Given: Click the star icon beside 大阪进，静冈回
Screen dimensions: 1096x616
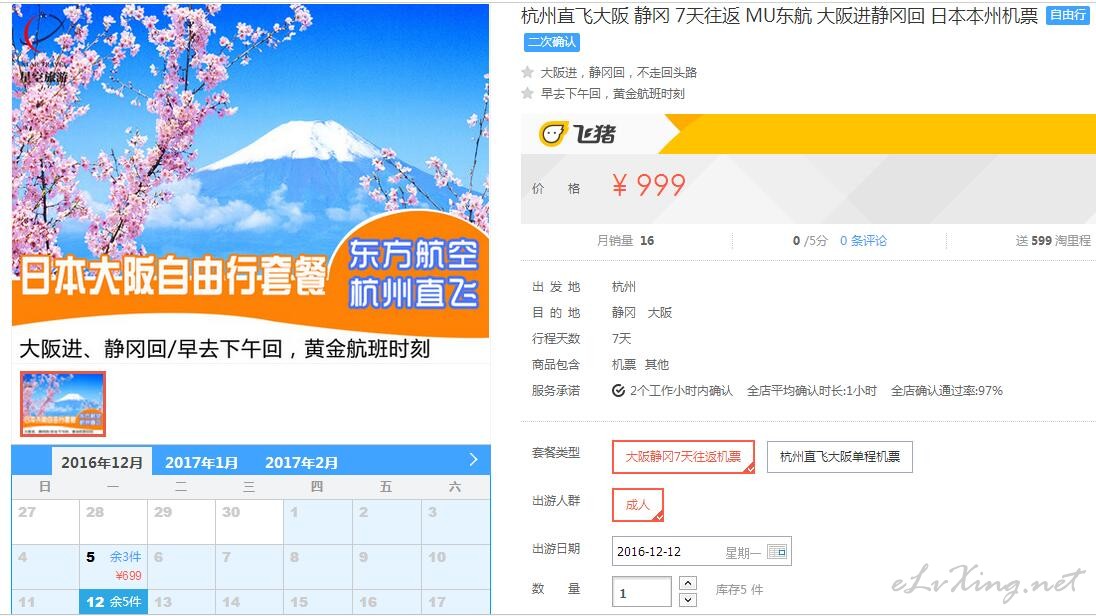Looking at the screenshot, I should click(528, 72).
